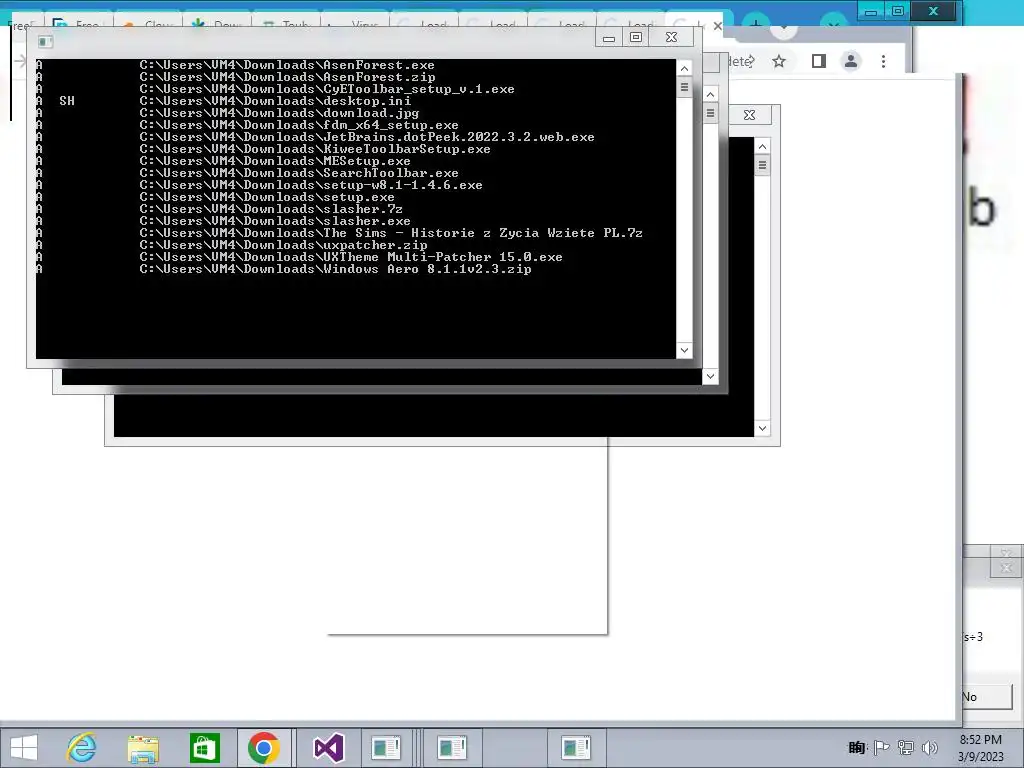Open the Chrome profile avatar icon
1024x768 pixels.
click(x=850, y=61)
